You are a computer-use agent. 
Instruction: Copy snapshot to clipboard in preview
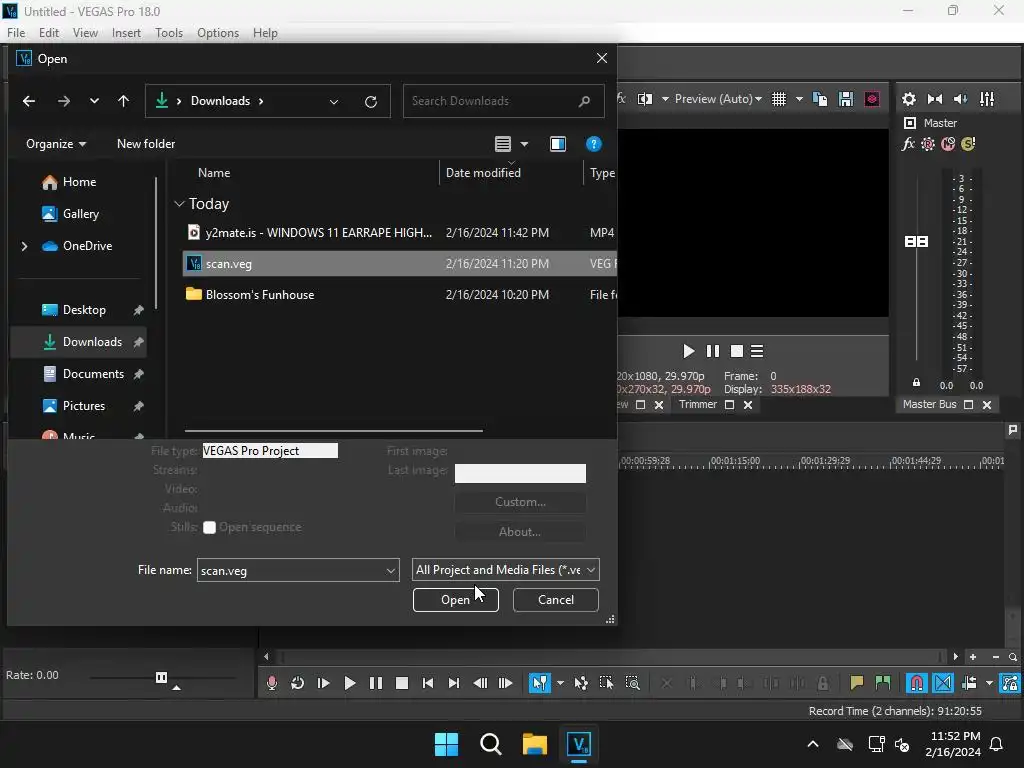(820, 99)
